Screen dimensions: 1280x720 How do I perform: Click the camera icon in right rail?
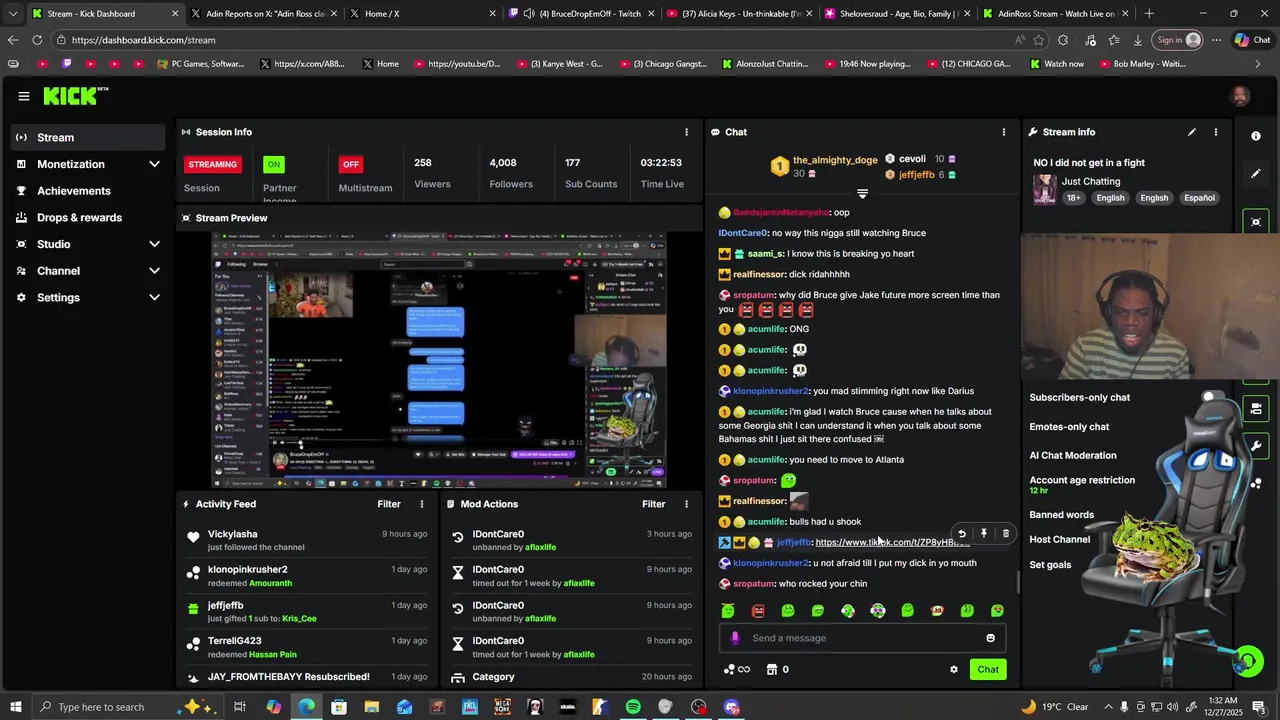click(1256, 409)
